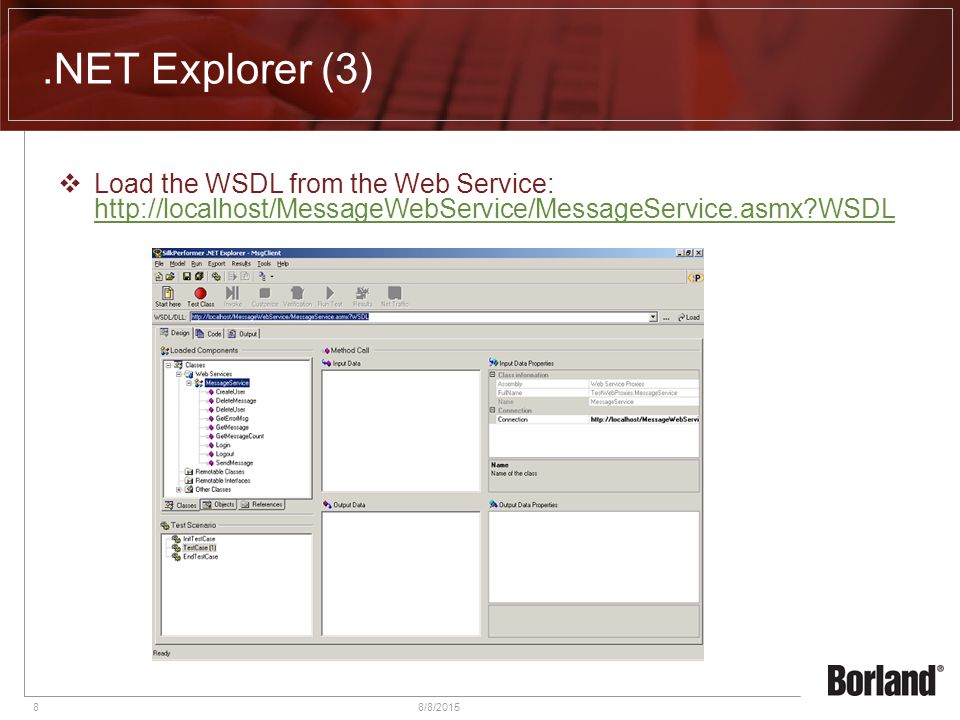Screen dimensions: 960x720
Task: Click the New project toolbar icon
Action: click(x=159, y=277)
